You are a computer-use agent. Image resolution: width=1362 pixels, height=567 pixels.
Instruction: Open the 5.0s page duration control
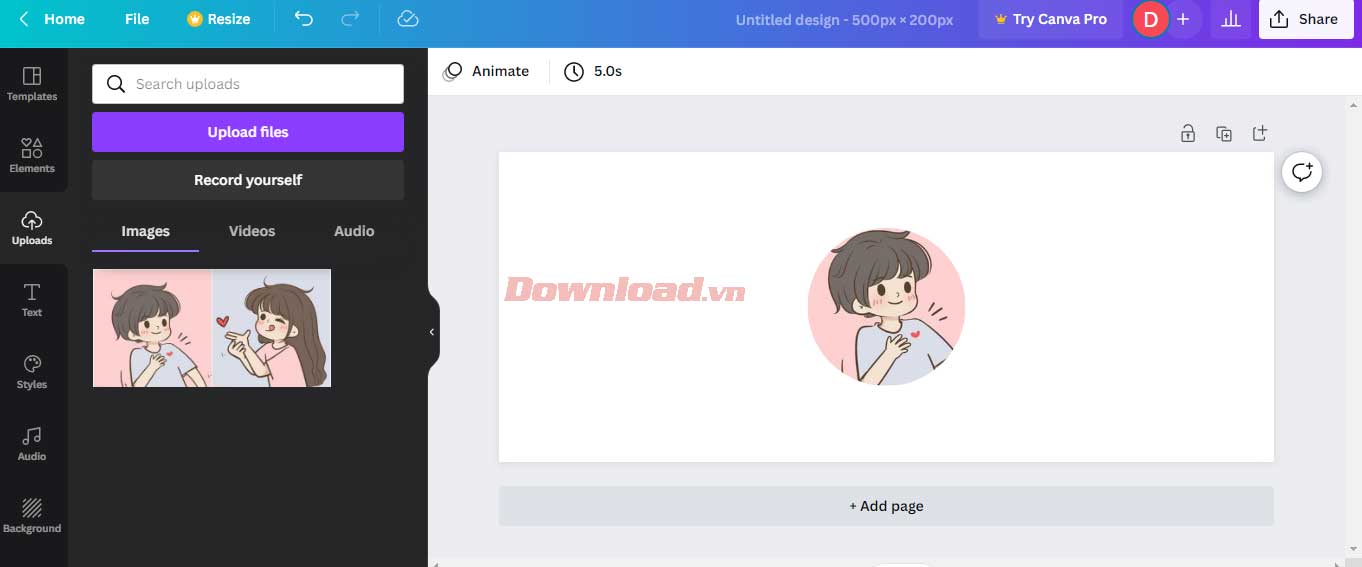pyautogui.click(x=593, y=71)
